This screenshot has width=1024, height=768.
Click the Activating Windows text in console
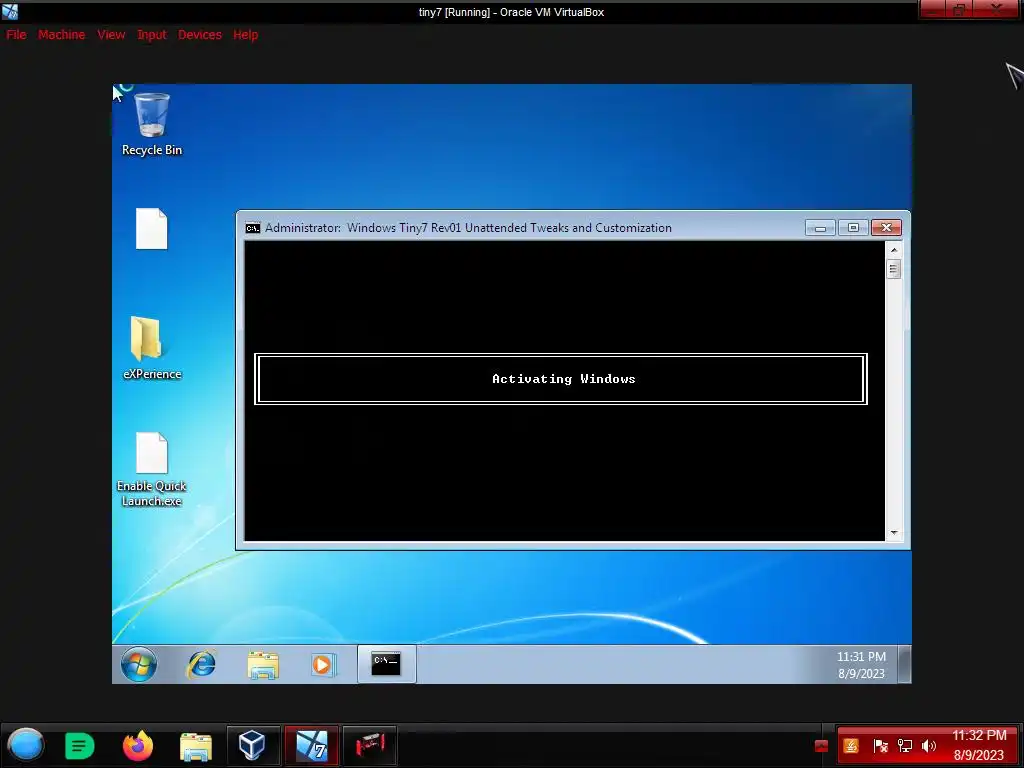click(x=563, y=379)
